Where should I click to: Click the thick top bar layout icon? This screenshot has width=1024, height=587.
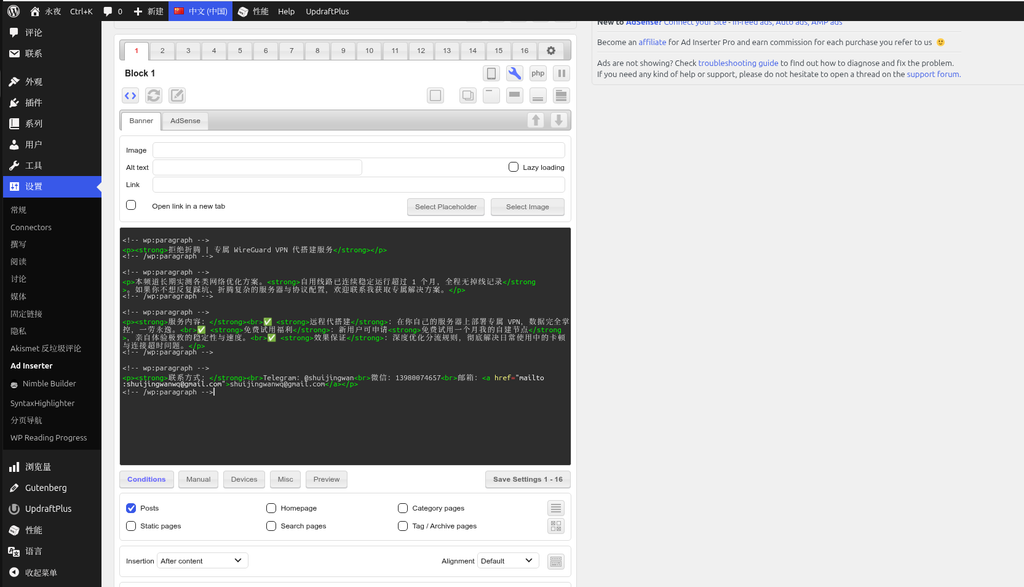(515, 95)
